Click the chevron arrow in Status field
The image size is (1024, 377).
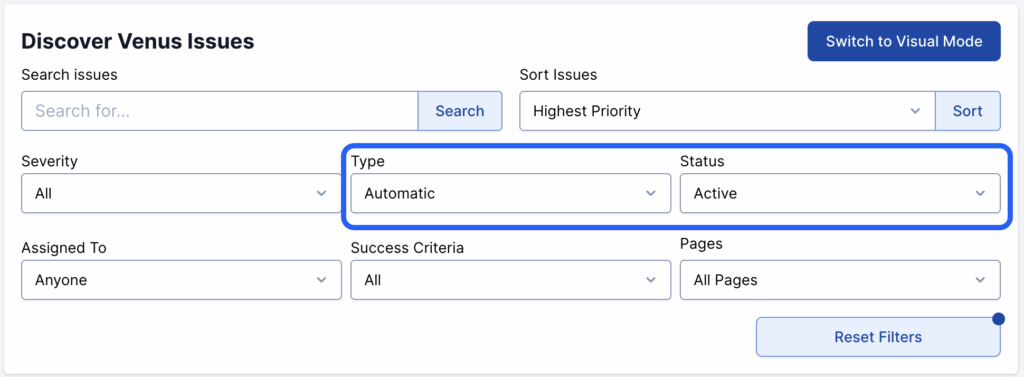coord(980,193)
